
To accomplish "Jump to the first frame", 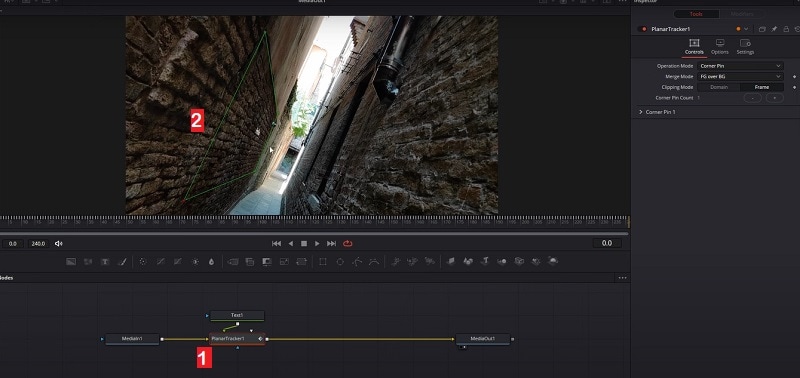I will [x=277, y=244].
